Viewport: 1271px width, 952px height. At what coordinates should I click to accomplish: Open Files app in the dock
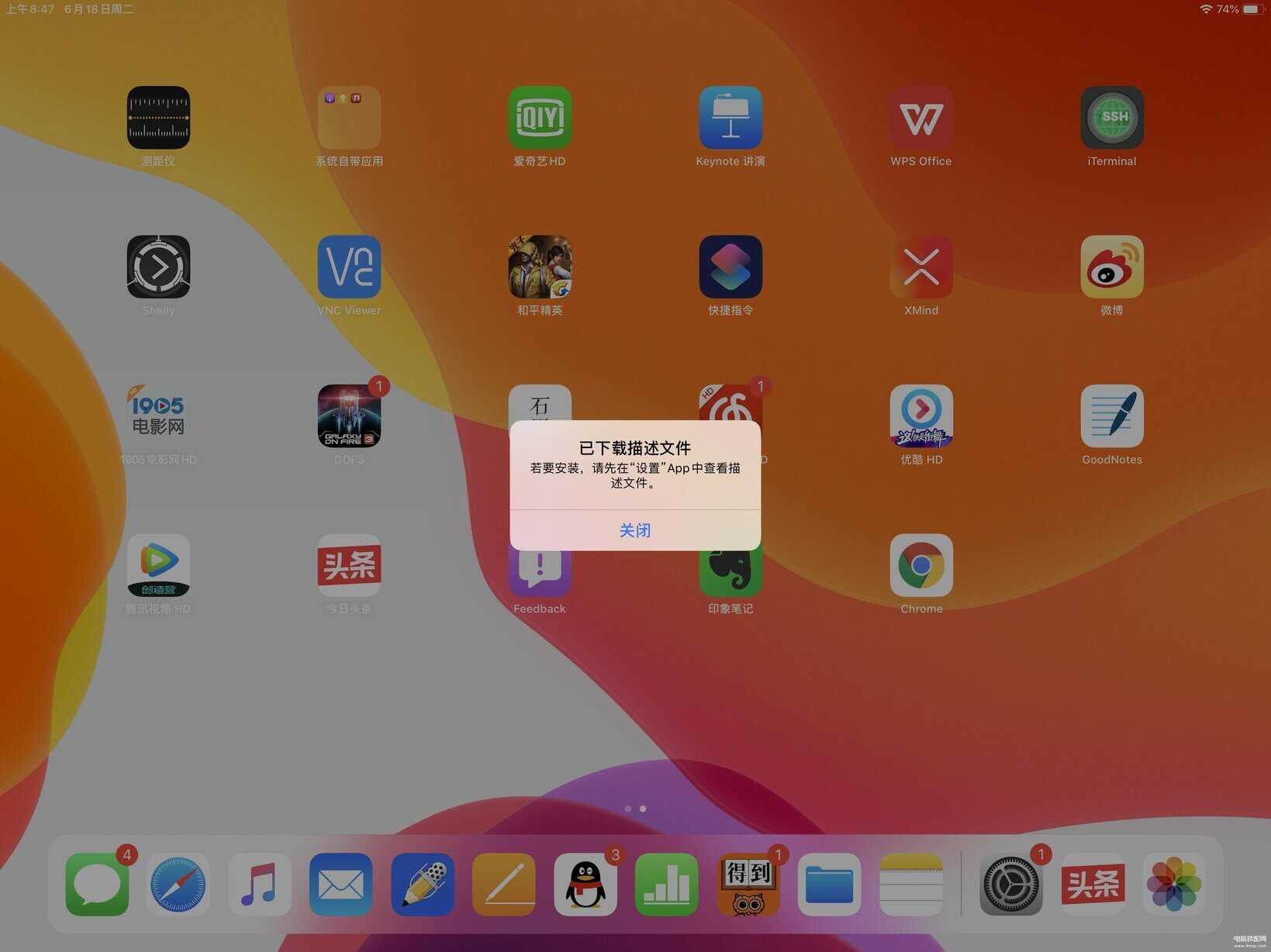point(830,885)
